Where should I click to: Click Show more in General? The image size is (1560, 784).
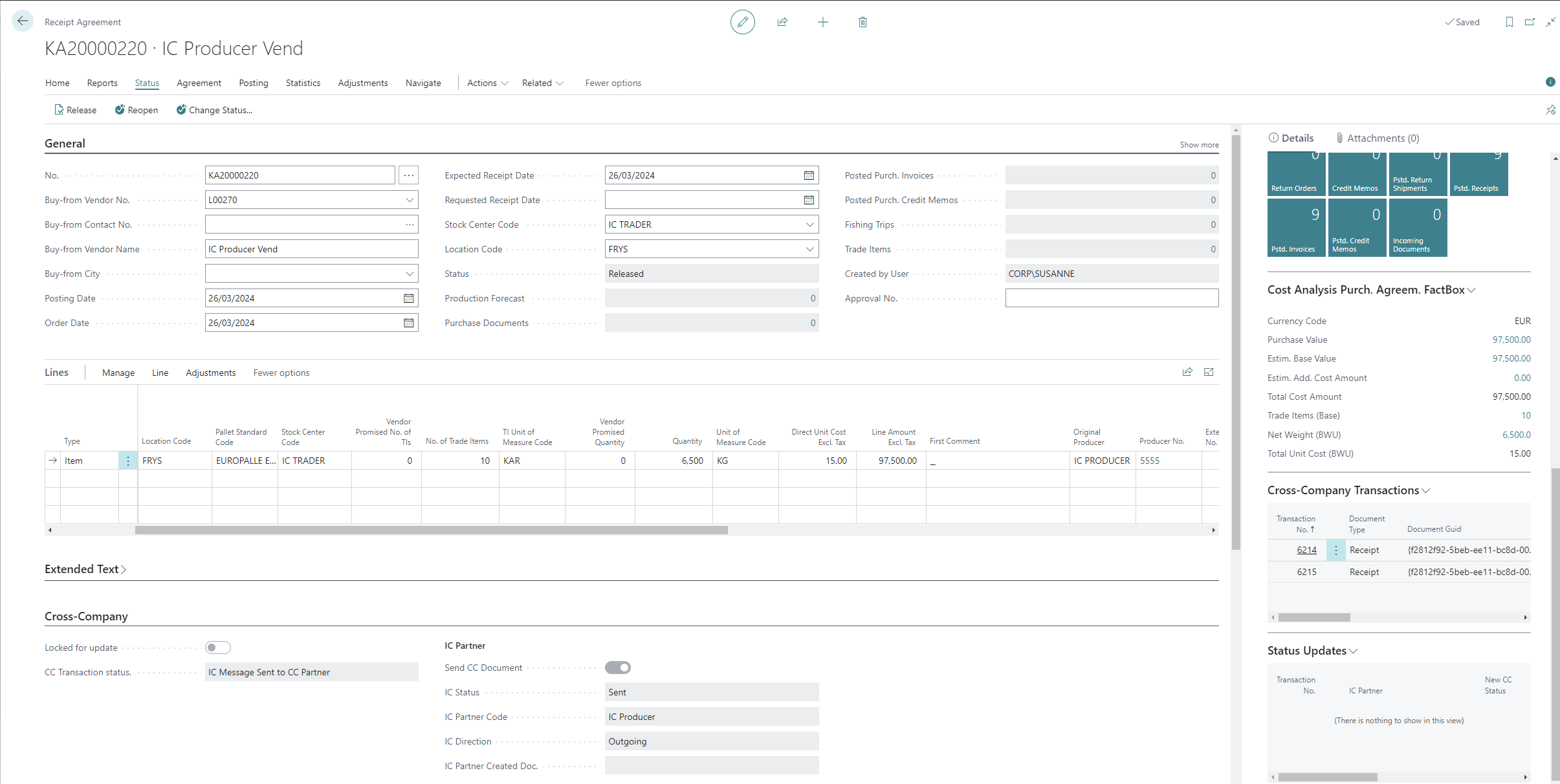1199,145
